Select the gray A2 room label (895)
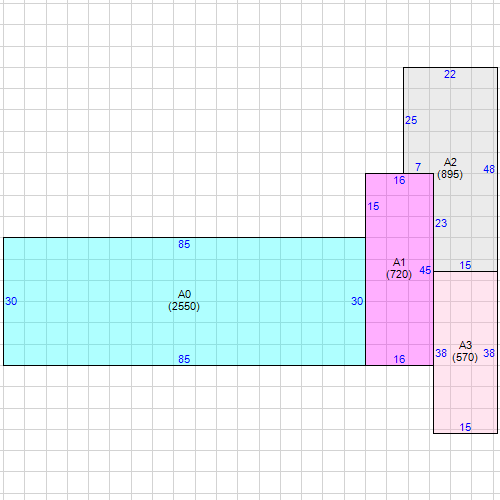The image size is (500, 500). [x=450, y=168]
